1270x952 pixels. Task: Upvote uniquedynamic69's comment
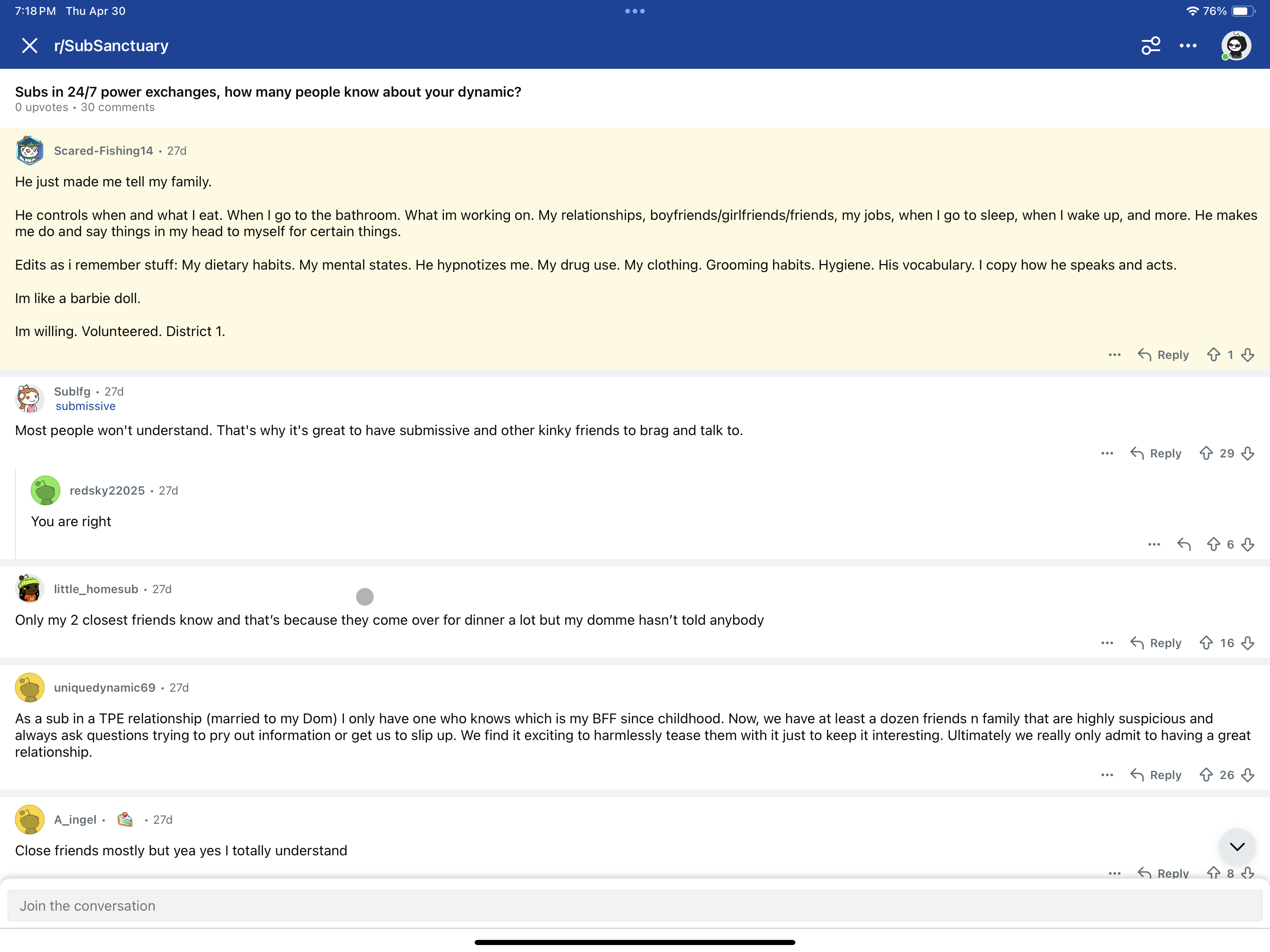1206,775
